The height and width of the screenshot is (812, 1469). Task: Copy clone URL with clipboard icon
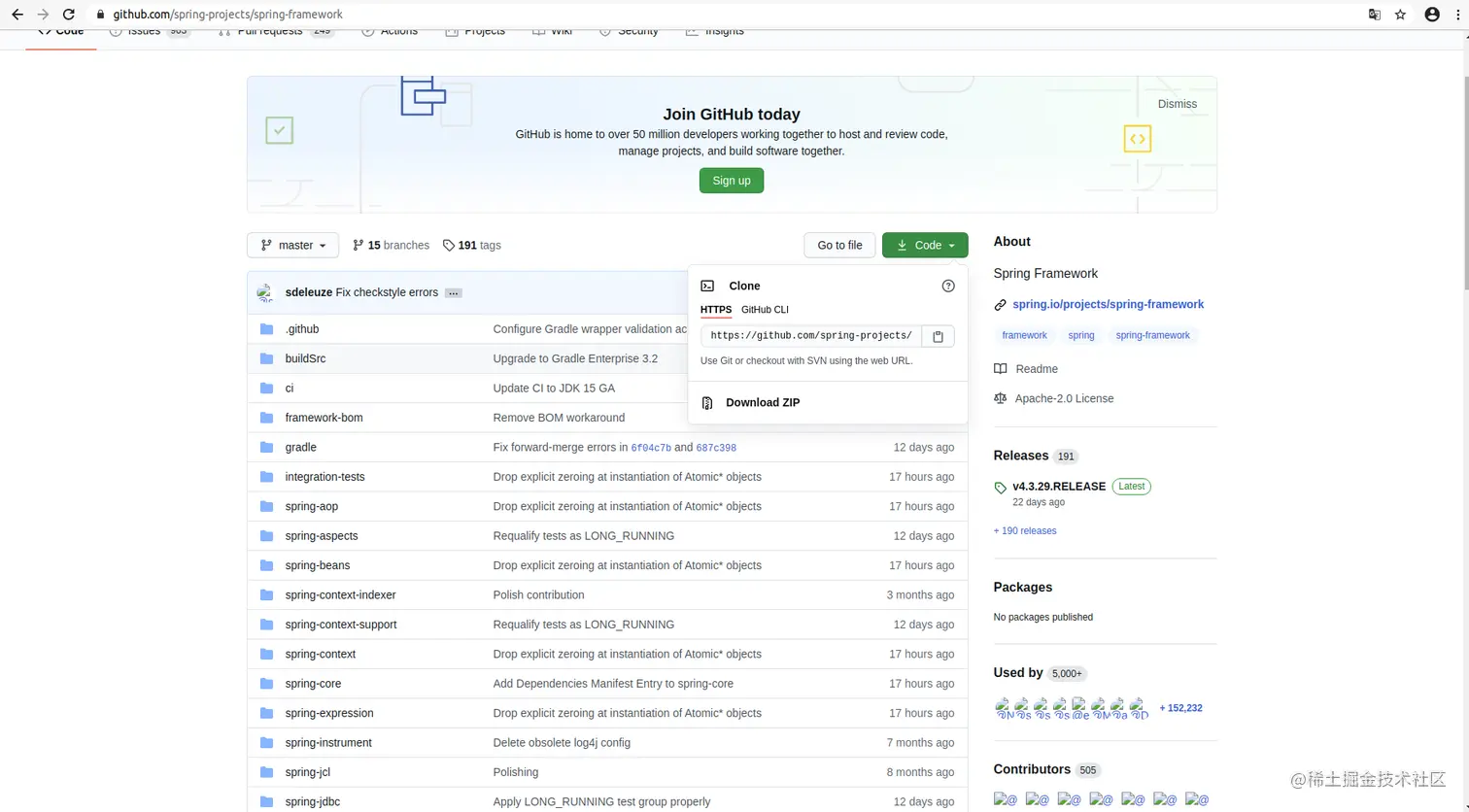pos(938,336)
